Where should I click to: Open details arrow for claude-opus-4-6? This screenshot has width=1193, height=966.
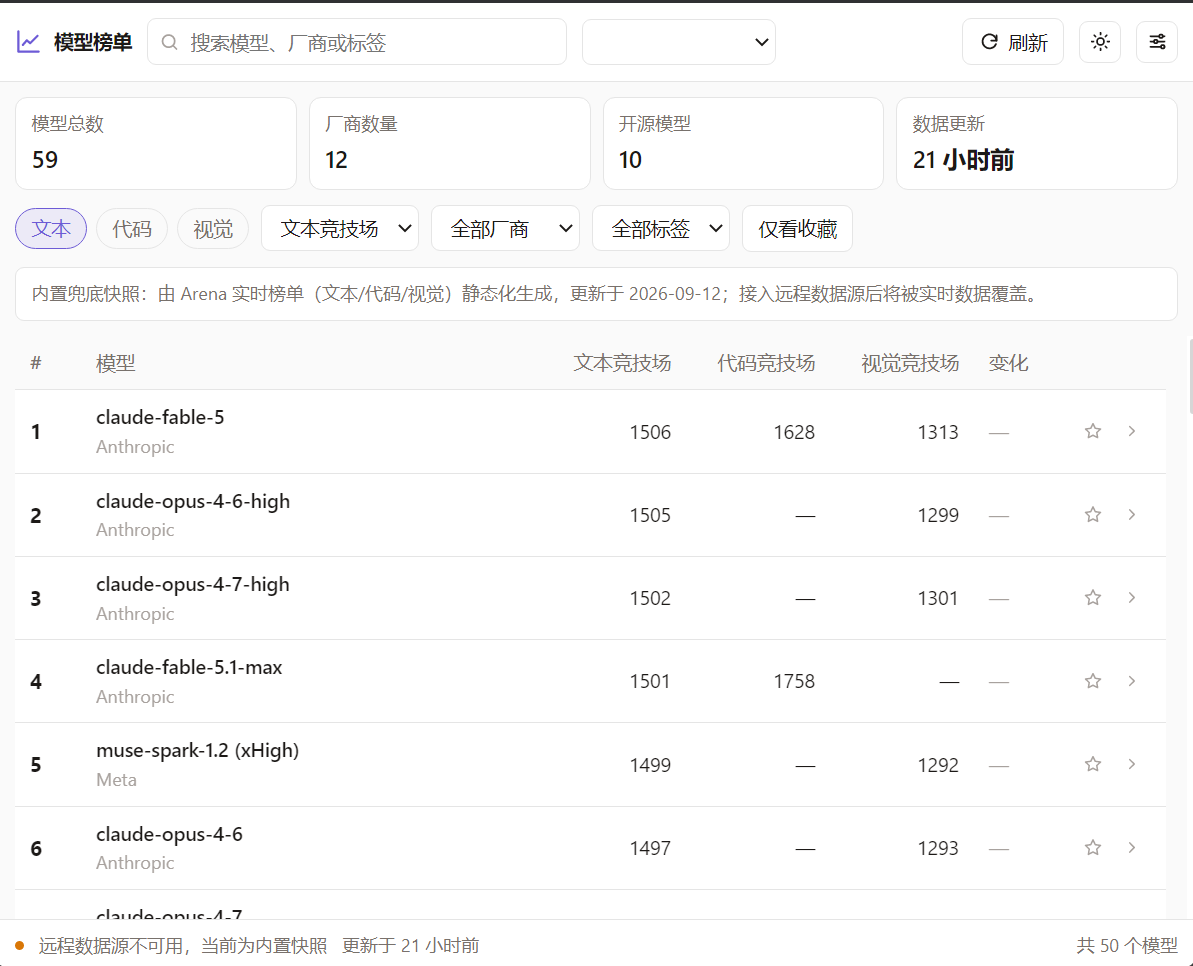(1131, 847)
